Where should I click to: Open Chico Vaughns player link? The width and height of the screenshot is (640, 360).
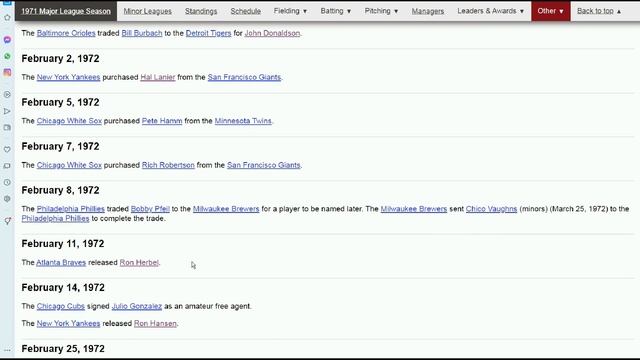click(491, 209)
